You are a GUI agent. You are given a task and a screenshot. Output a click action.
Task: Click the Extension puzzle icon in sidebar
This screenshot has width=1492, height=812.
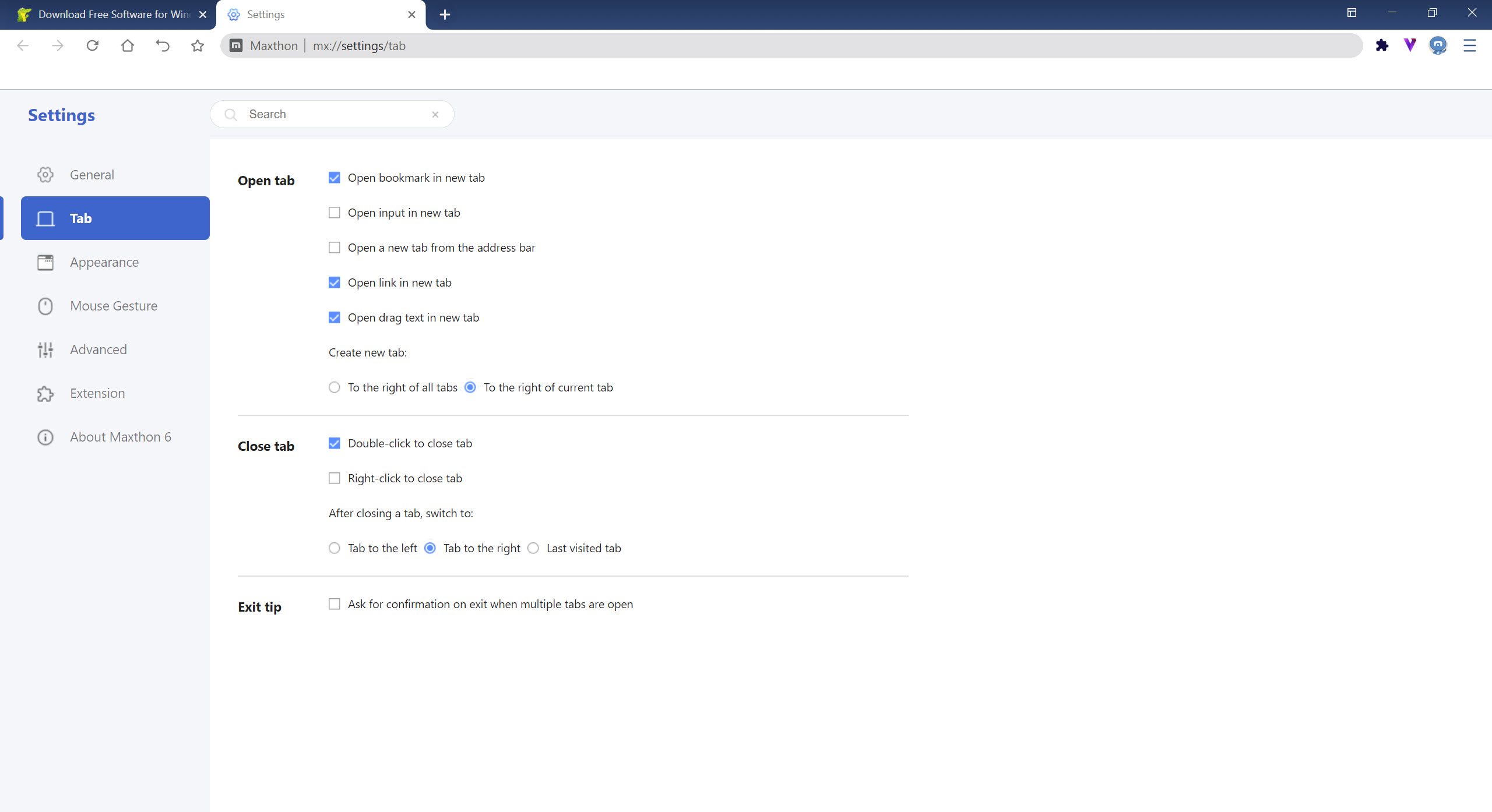tap(45, 394)
